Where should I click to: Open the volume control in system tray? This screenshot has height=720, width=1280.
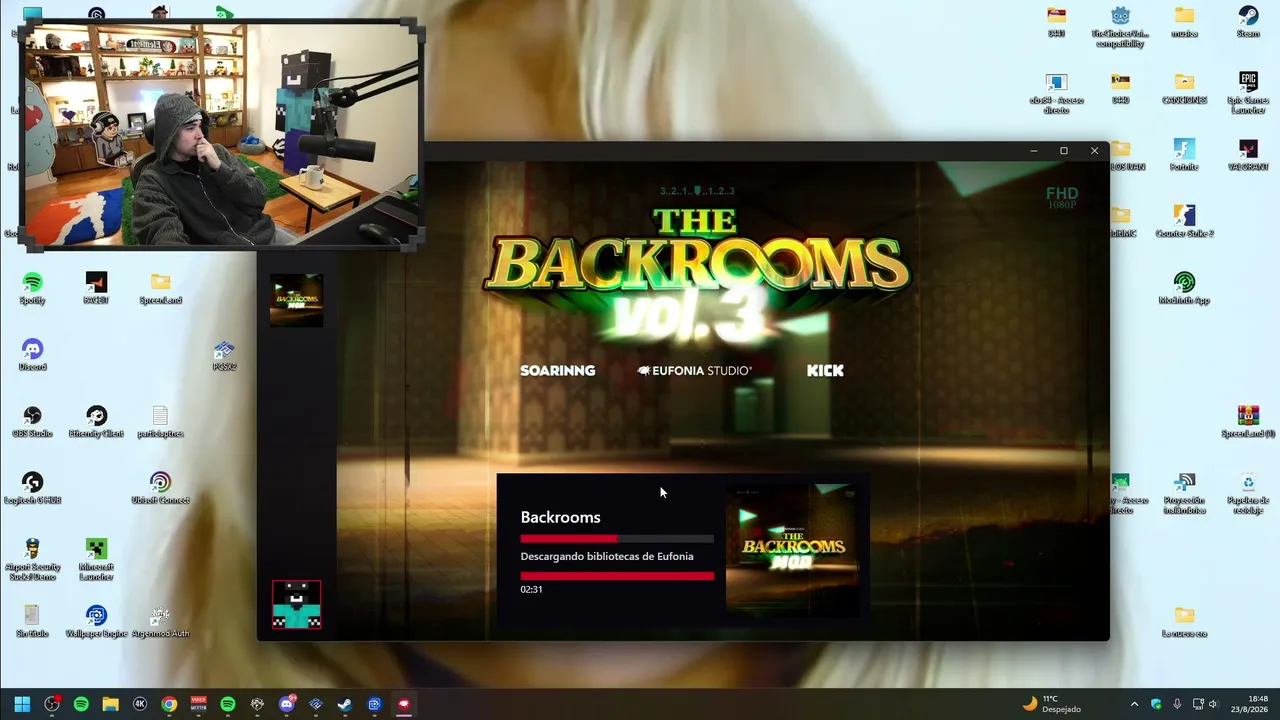(1213, 704)
